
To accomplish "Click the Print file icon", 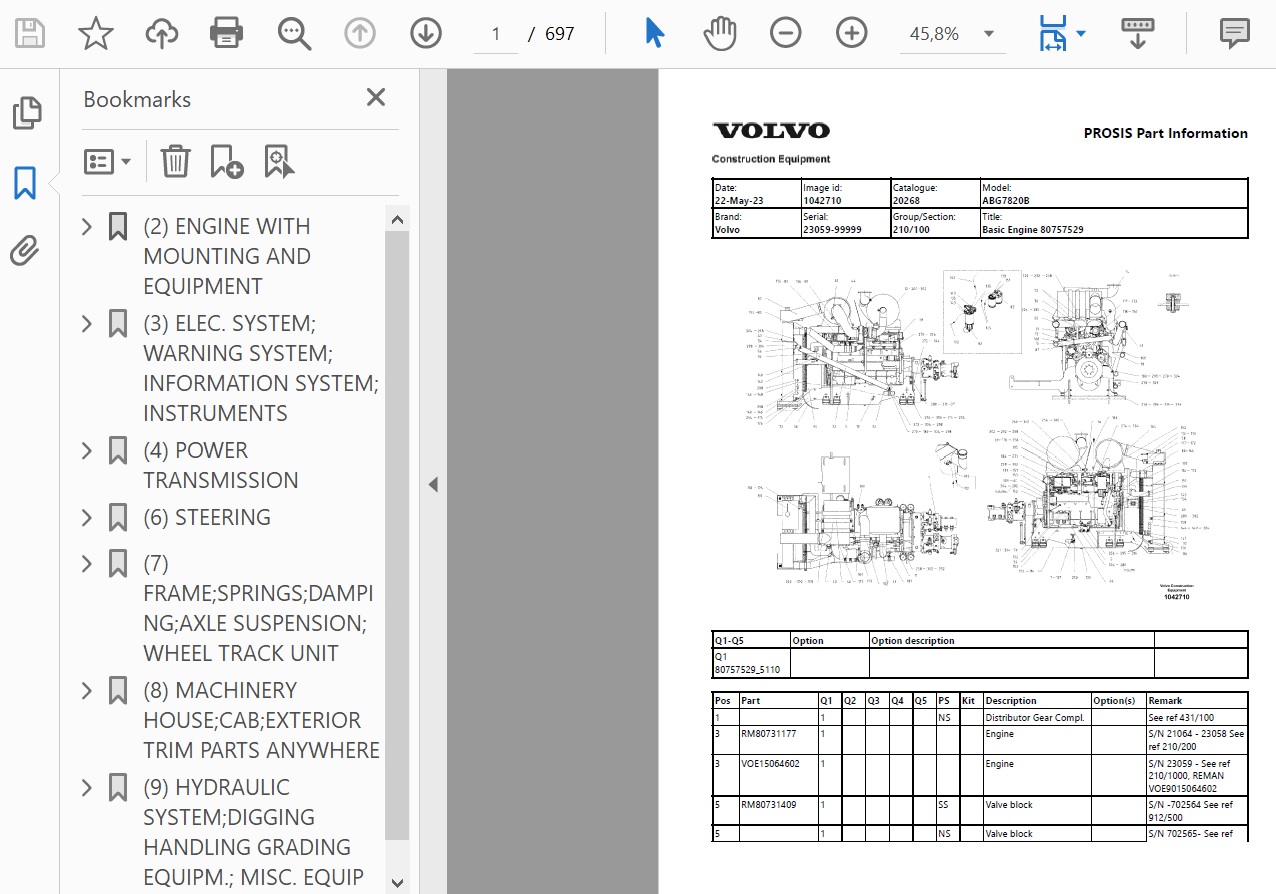I will (227, 34).
